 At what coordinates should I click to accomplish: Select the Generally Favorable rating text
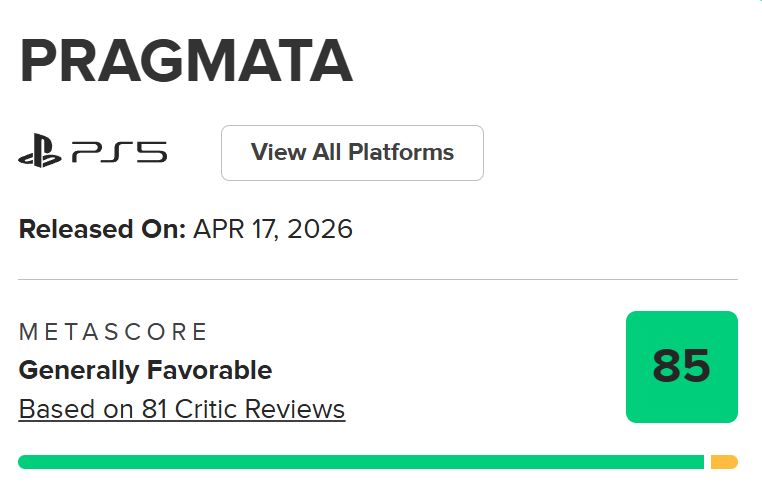tap(145, 370)
